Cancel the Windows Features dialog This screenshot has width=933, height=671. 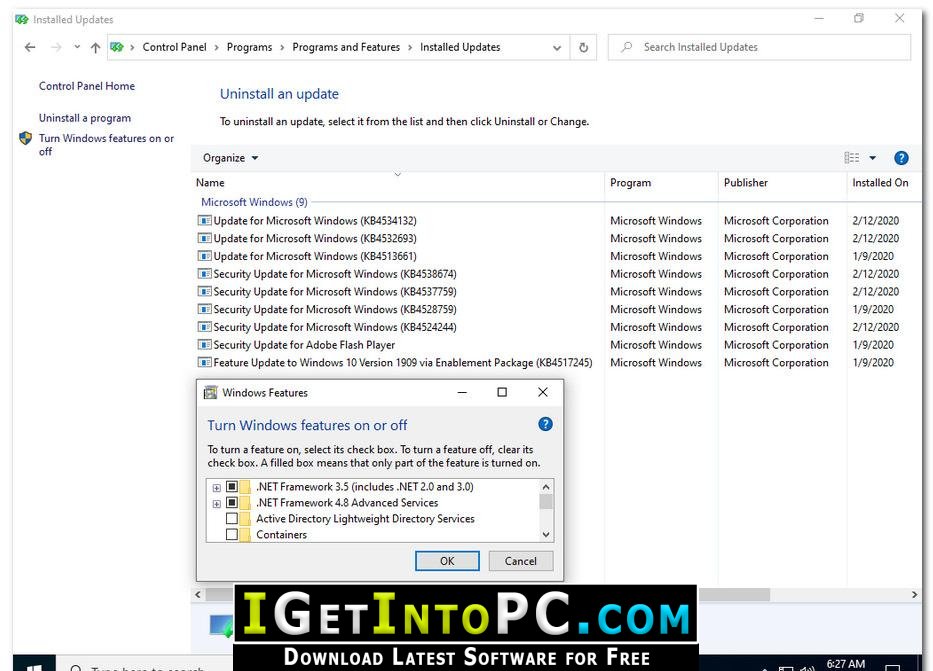click(x=521, y=561)
